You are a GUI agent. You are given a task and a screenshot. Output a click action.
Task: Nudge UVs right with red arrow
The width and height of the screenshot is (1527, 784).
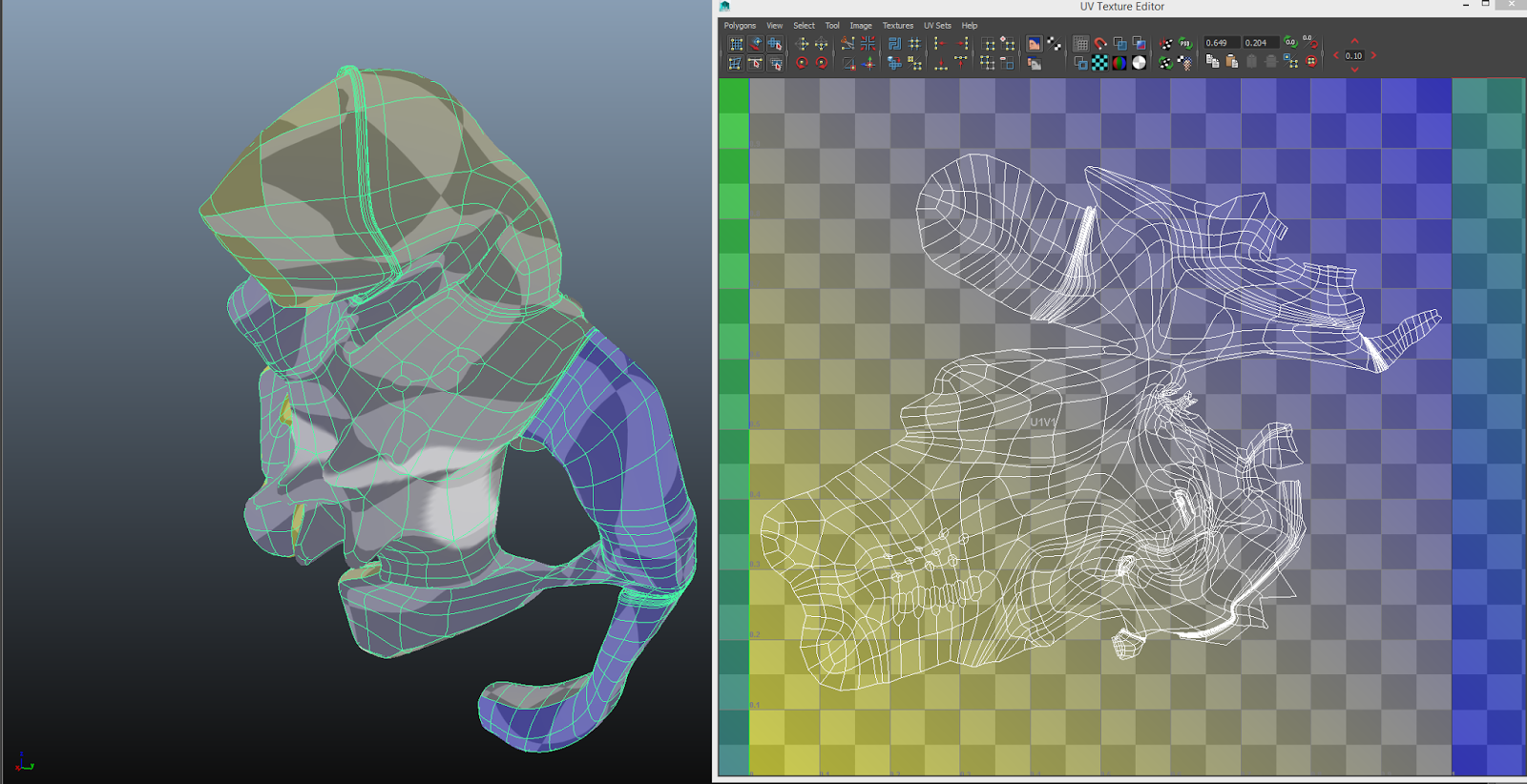point(1373,55)
